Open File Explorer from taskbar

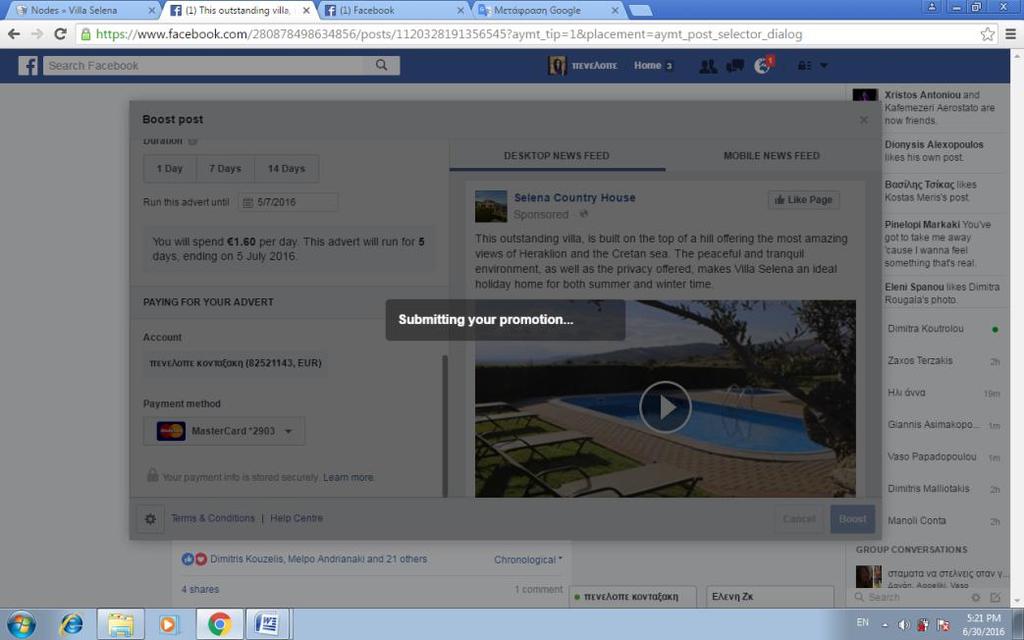click(121, 625)
